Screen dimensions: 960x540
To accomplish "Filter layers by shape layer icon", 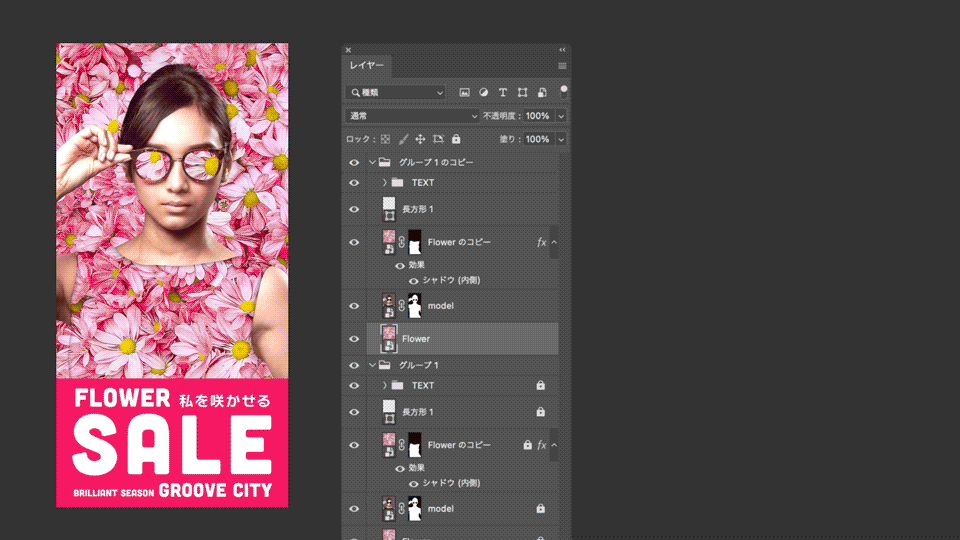I will (522, 92).
